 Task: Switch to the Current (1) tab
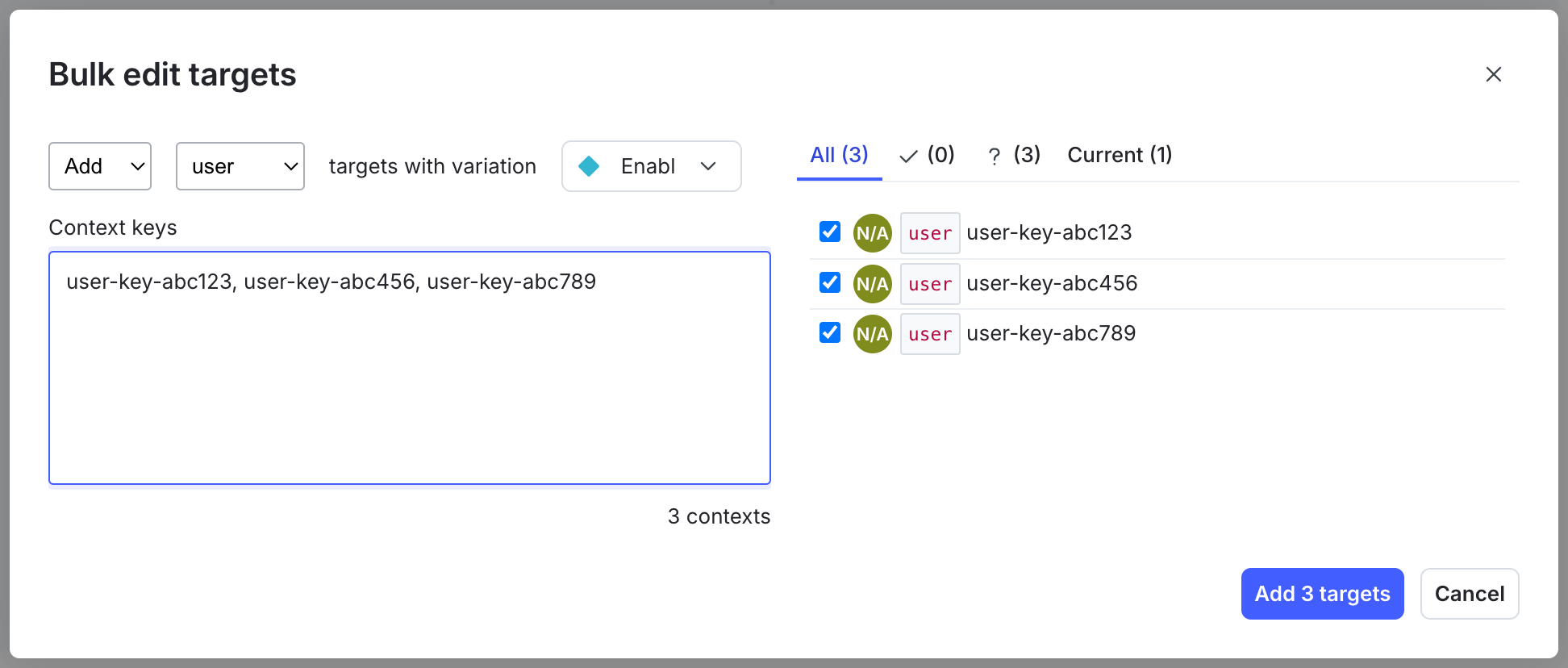pos(1120,155)
